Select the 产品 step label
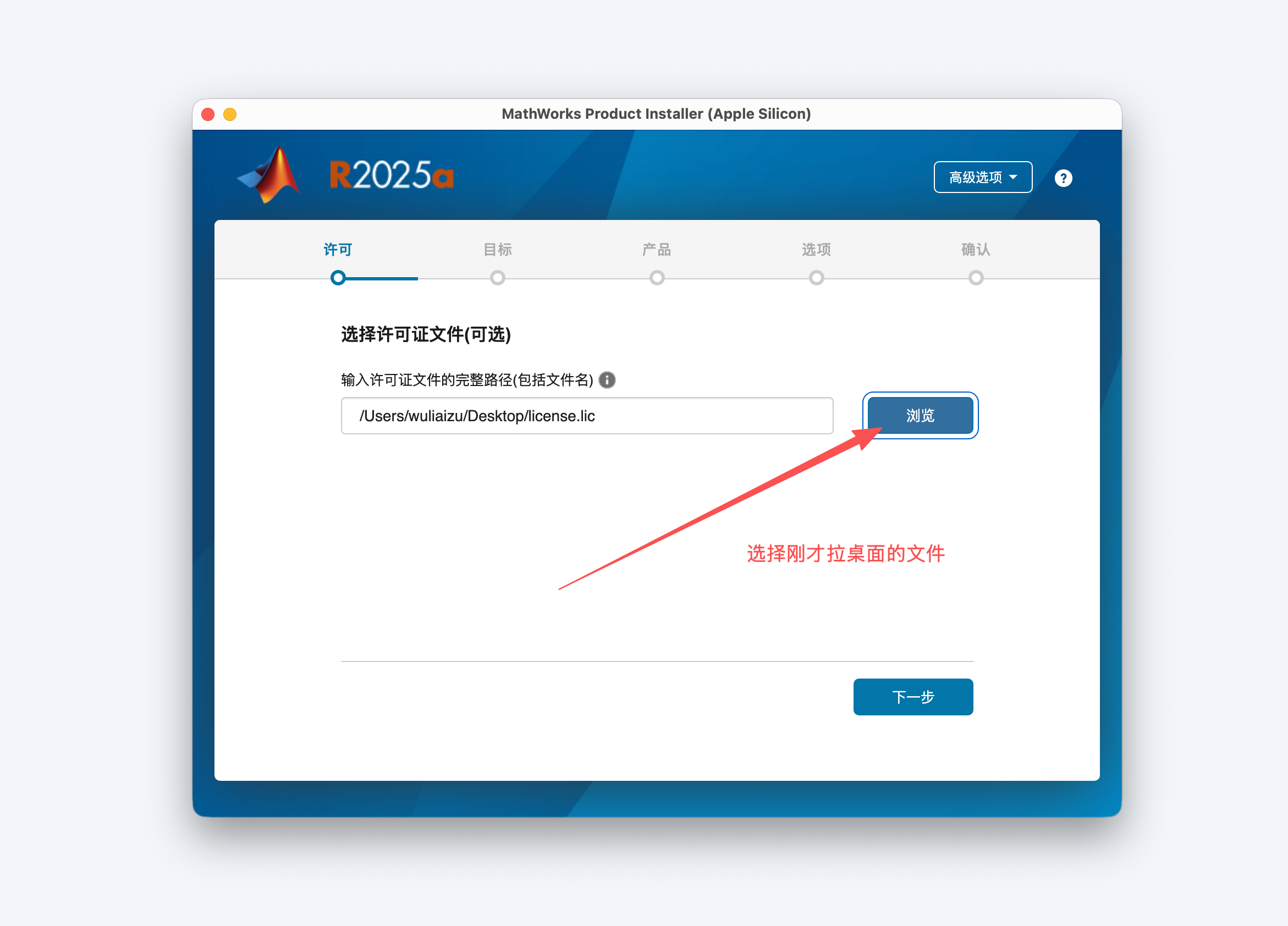 [657, 249]
